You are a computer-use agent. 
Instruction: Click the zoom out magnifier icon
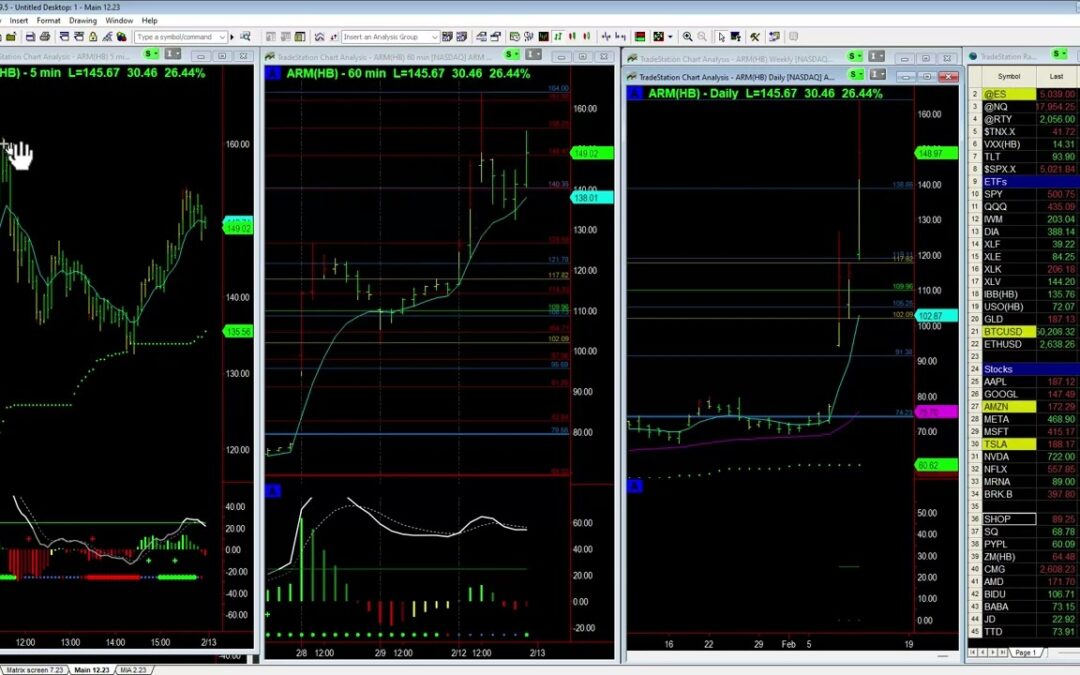[x=703, y=37]
